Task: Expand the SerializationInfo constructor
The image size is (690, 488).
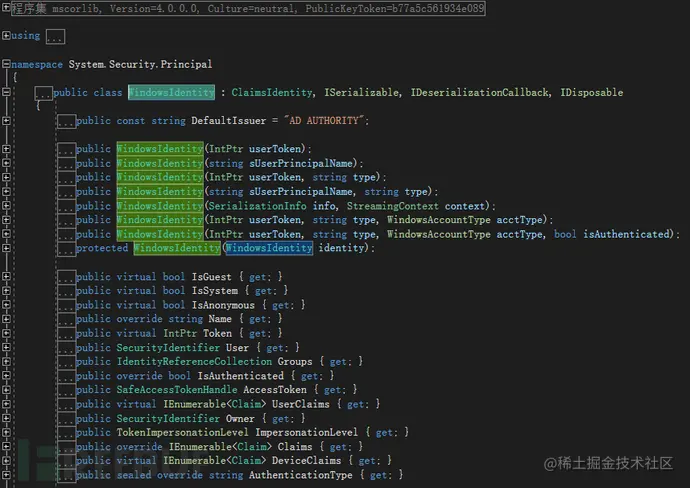Action: click(x=6, y=205)
